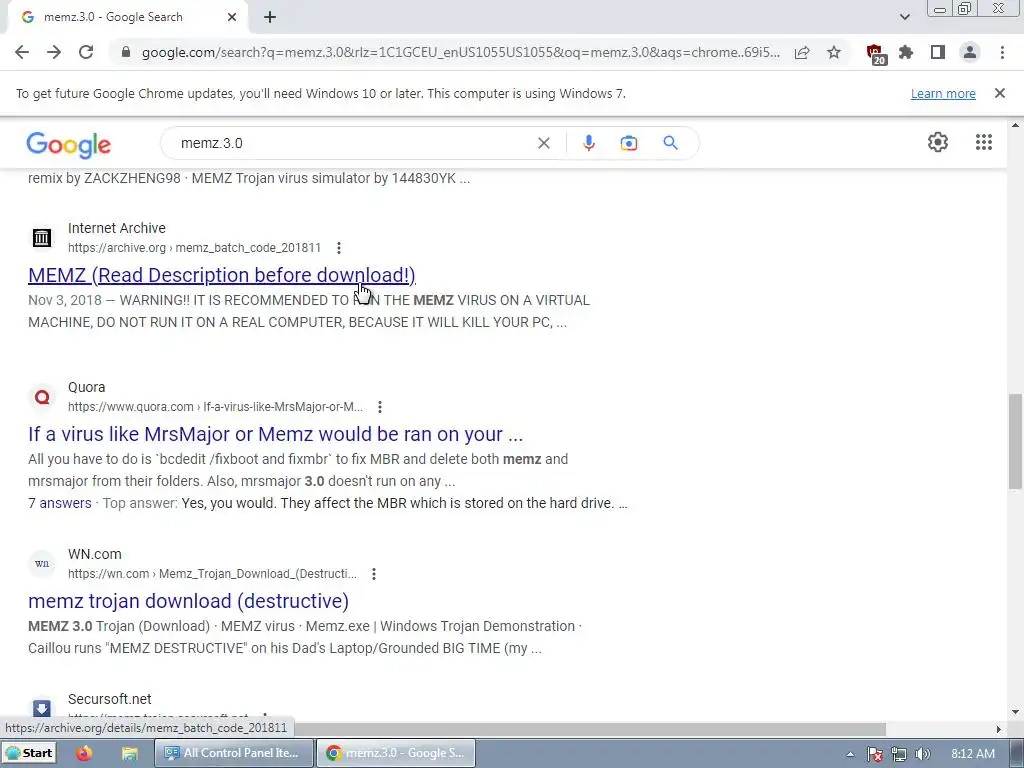
Task: Open the Quora MrsMajor or Memz result
Action: (276, 434)
